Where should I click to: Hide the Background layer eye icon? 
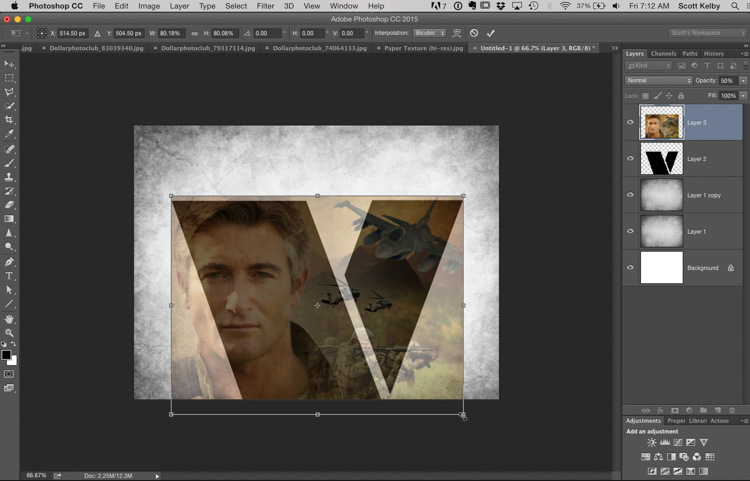tap(630, 268)
